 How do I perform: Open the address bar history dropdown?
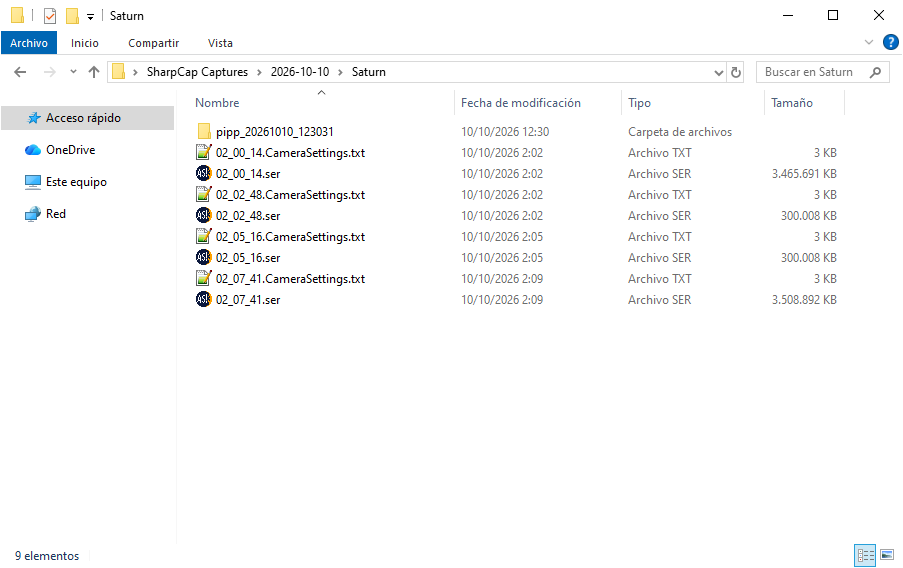pos(718,73)
